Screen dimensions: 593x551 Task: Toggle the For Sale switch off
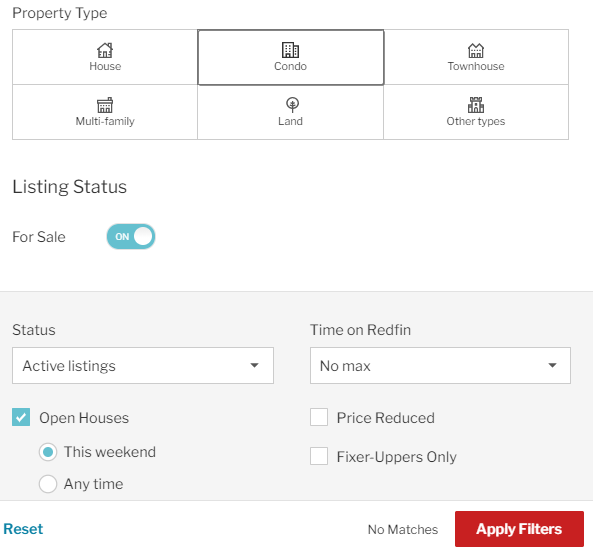click(131, 237)
